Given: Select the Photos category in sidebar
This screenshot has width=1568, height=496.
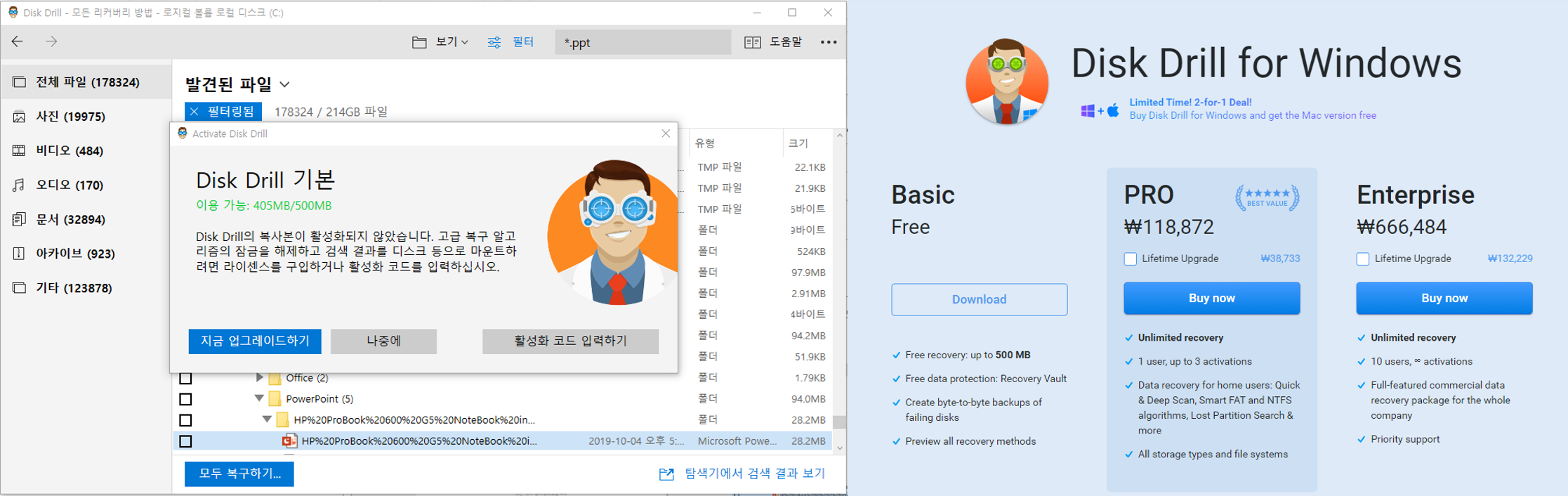Looking at the screenshot, I should (x=70, y=117).
